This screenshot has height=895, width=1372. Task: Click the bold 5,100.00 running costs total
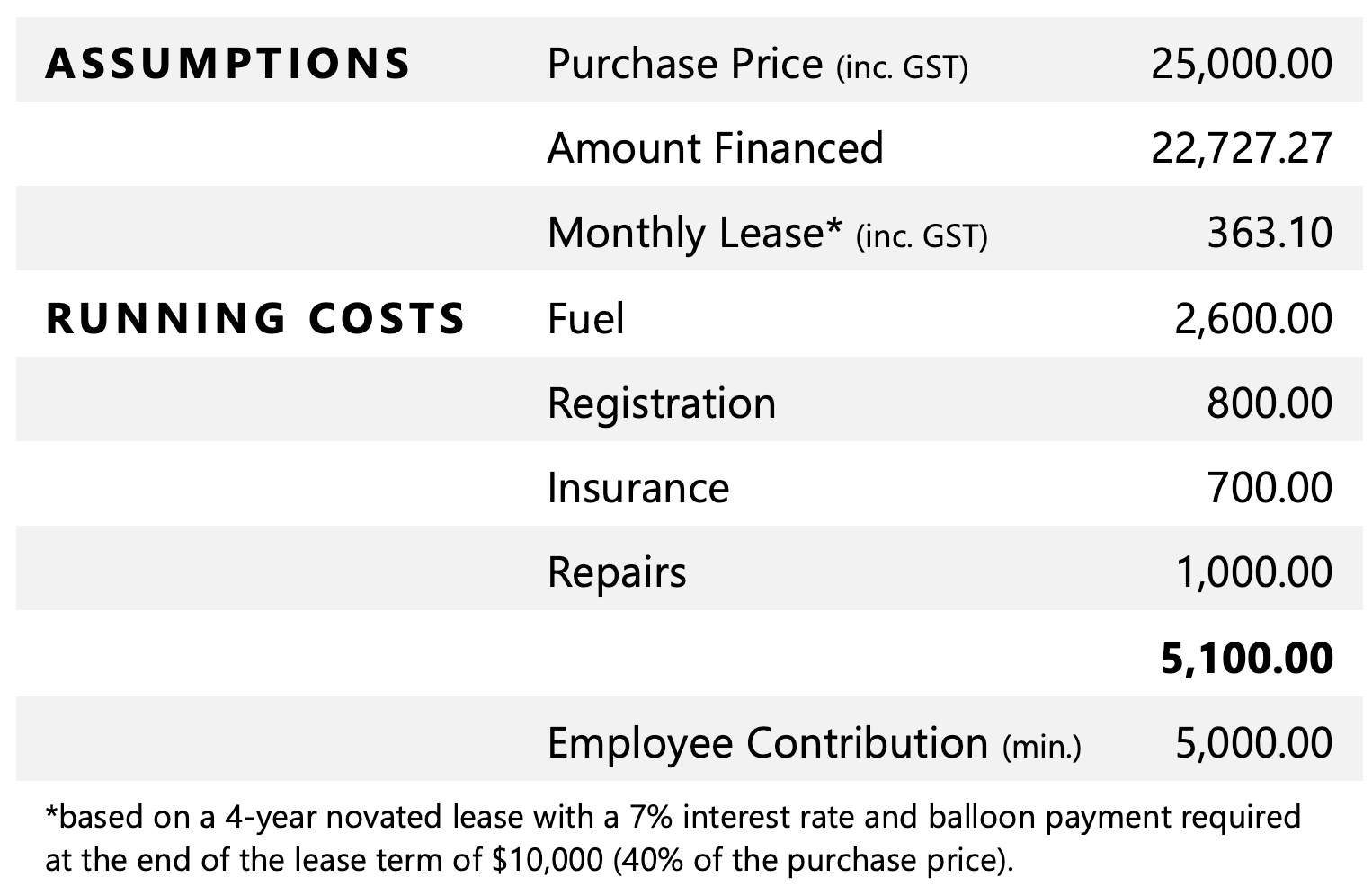pyautogui.click(x=1246, y=658)
